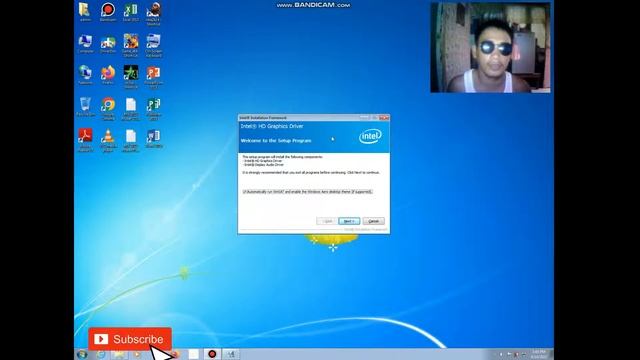The image size is (640, 360).
Task: Open the Computer desktop icon
Action: tap(85, 44)
